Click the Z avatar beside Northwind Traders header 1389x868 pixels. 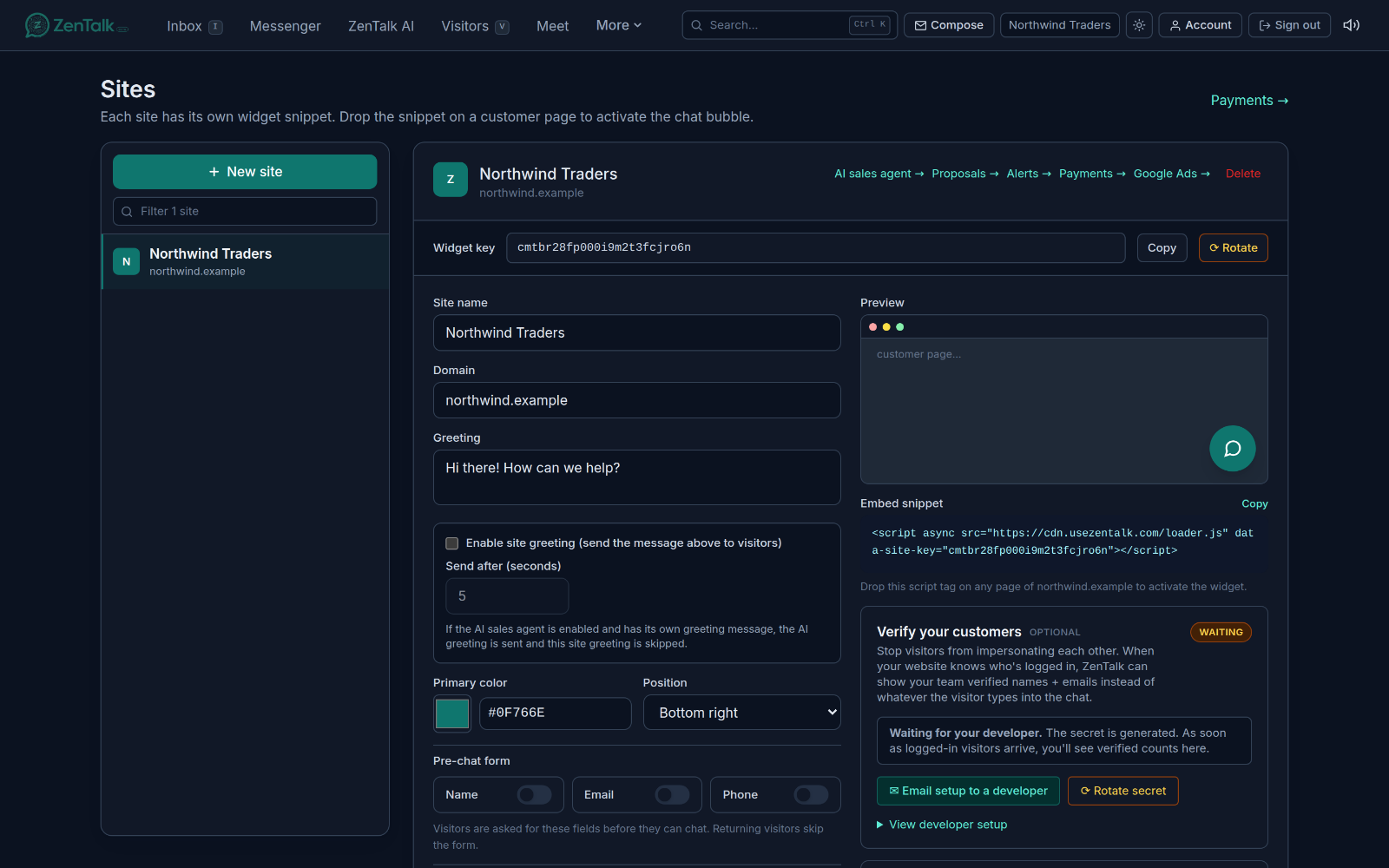(x=451, y=180)
